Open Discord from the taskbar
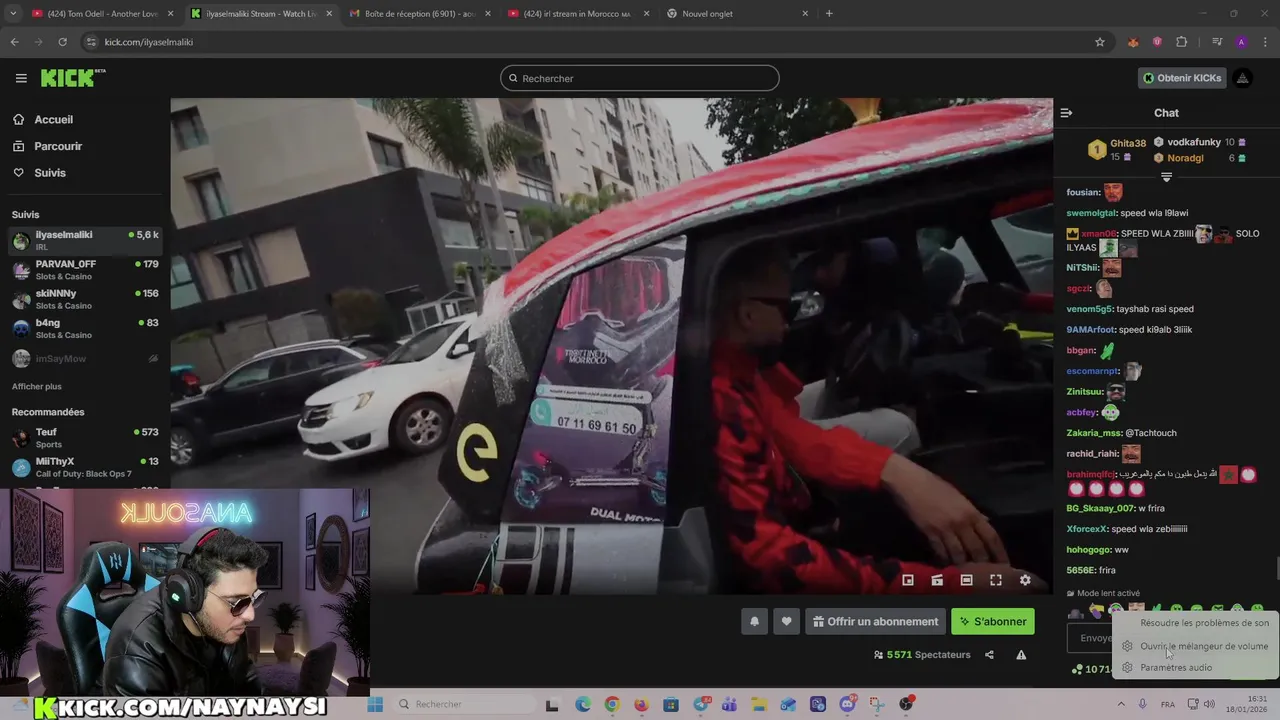Image resolution: width=1280 pixels, height=720 pixels. (848, 704)
